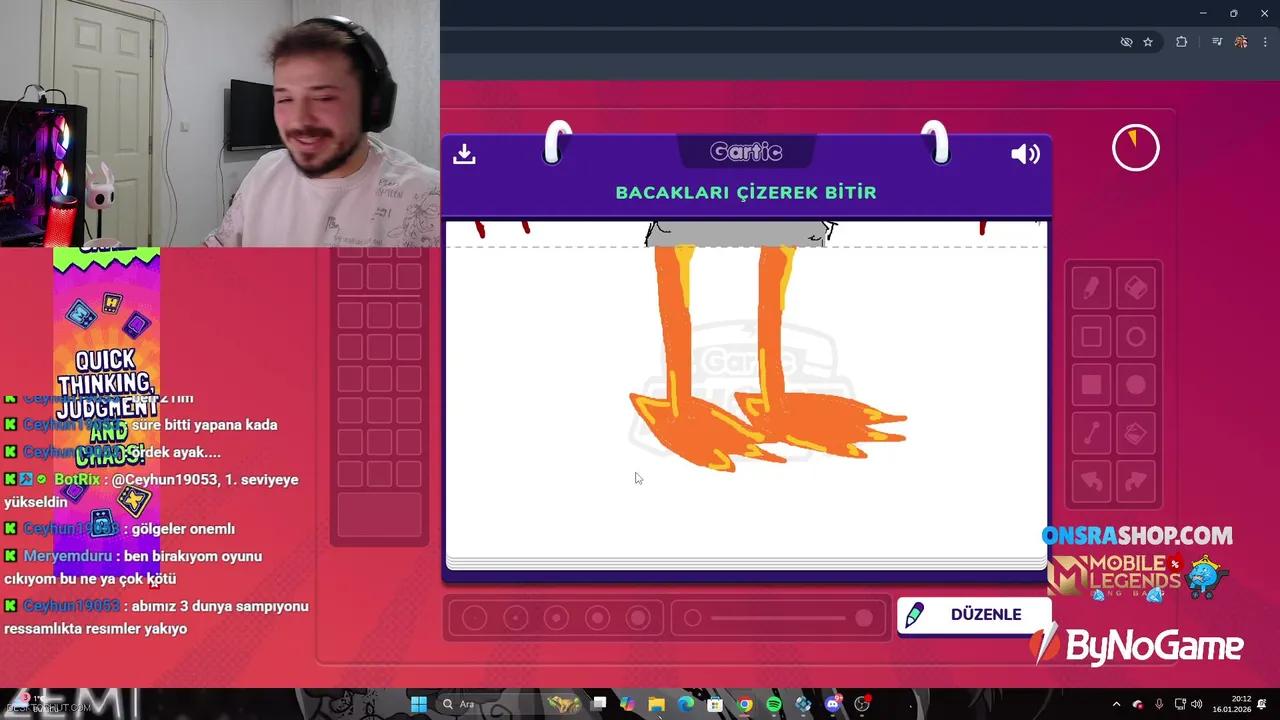Screen dimensions: 1280x720
Task: Select the pencil drawing tool
Action: coord(1090,288)
